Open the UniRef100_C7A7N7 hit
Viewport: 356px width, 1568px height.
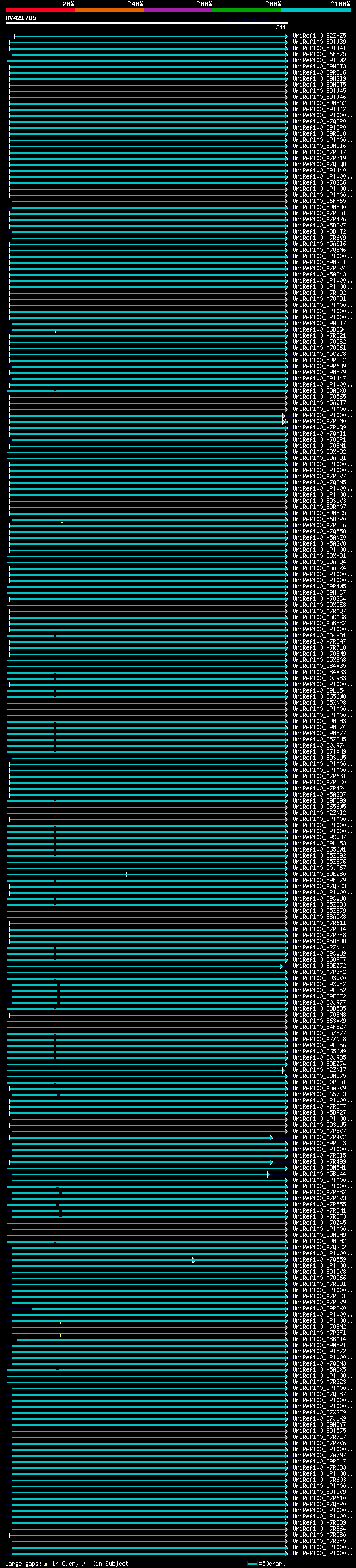[319, 1456]
